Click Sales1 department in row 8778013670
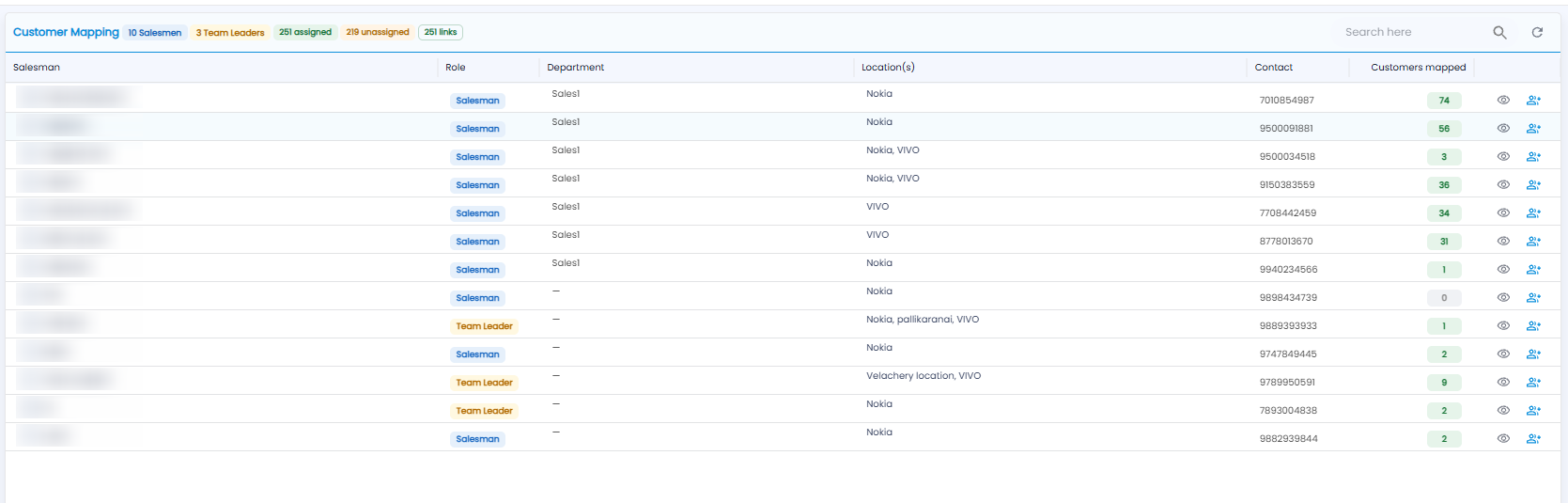The height and width of the screenshot is (503, 1568). (566, 235)
